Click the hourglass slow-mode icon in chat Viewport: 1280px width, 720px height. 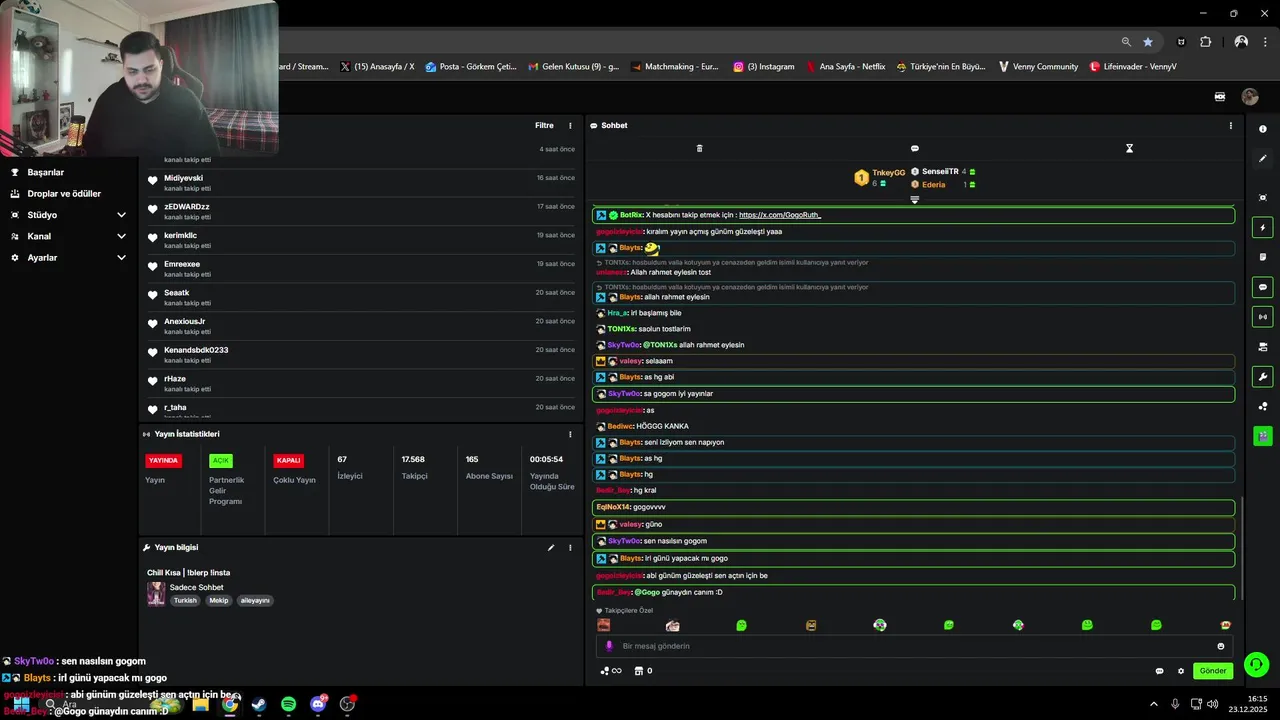point(1129,148)
